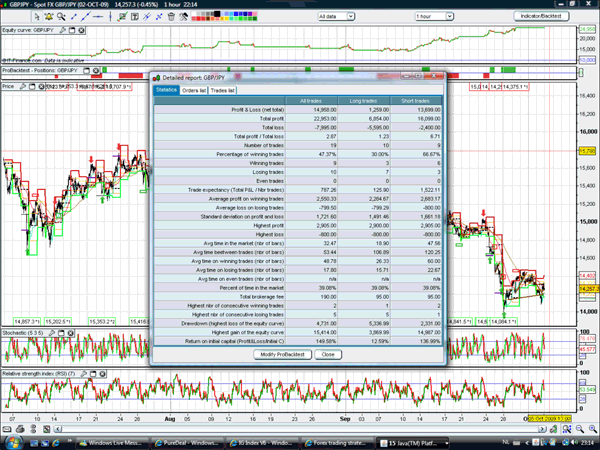
Task: Select the horizontal line tool
Action: coord(98,16)
